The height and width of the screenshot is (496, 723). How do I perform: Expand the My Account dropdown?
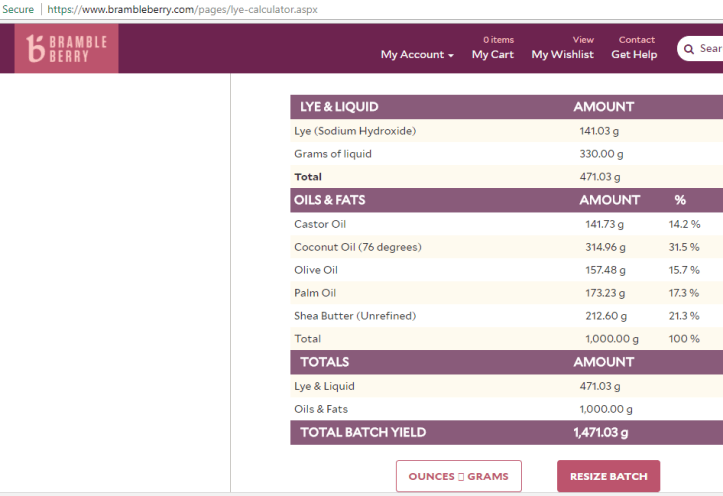click(417, 55)
